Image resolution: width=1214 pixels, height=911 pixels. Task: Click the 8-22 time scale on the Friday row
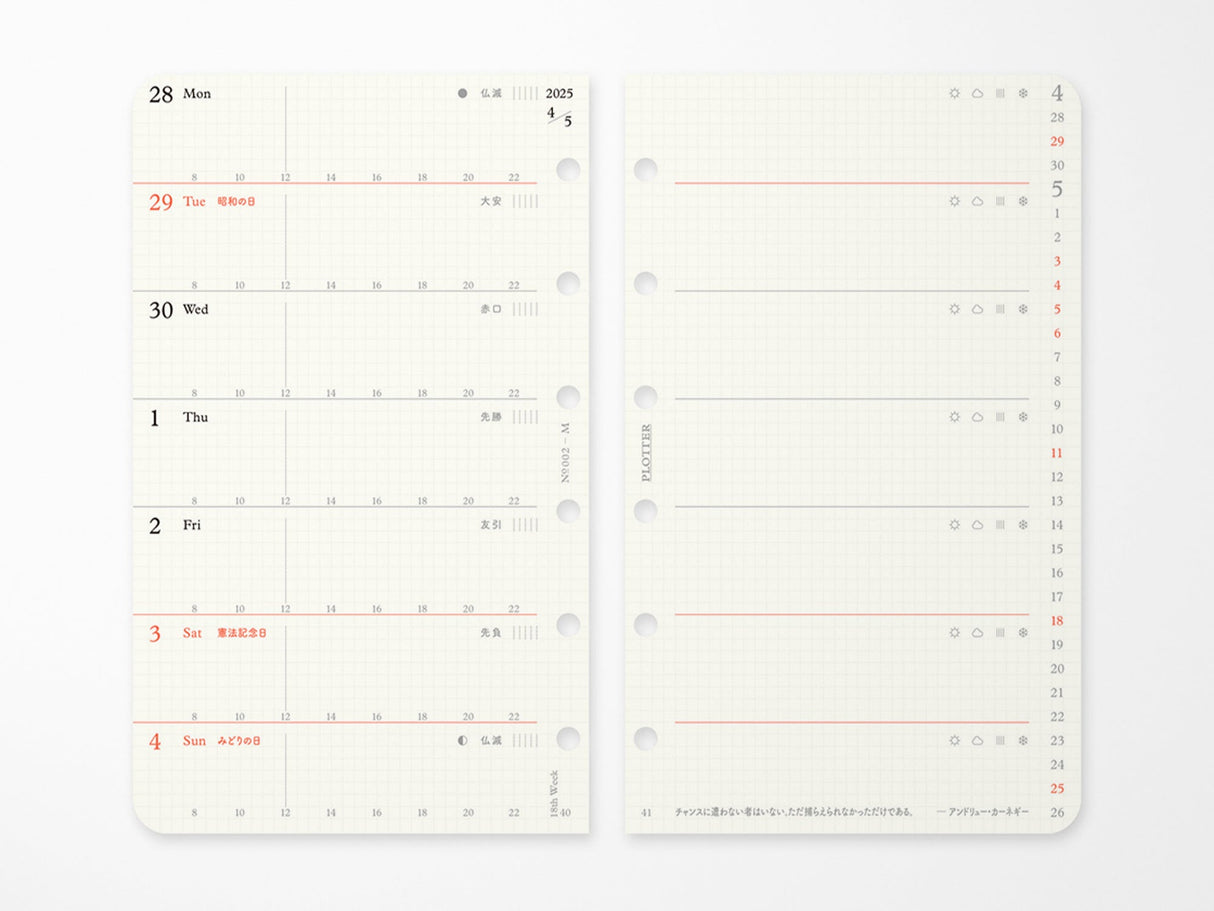(355, 608)
